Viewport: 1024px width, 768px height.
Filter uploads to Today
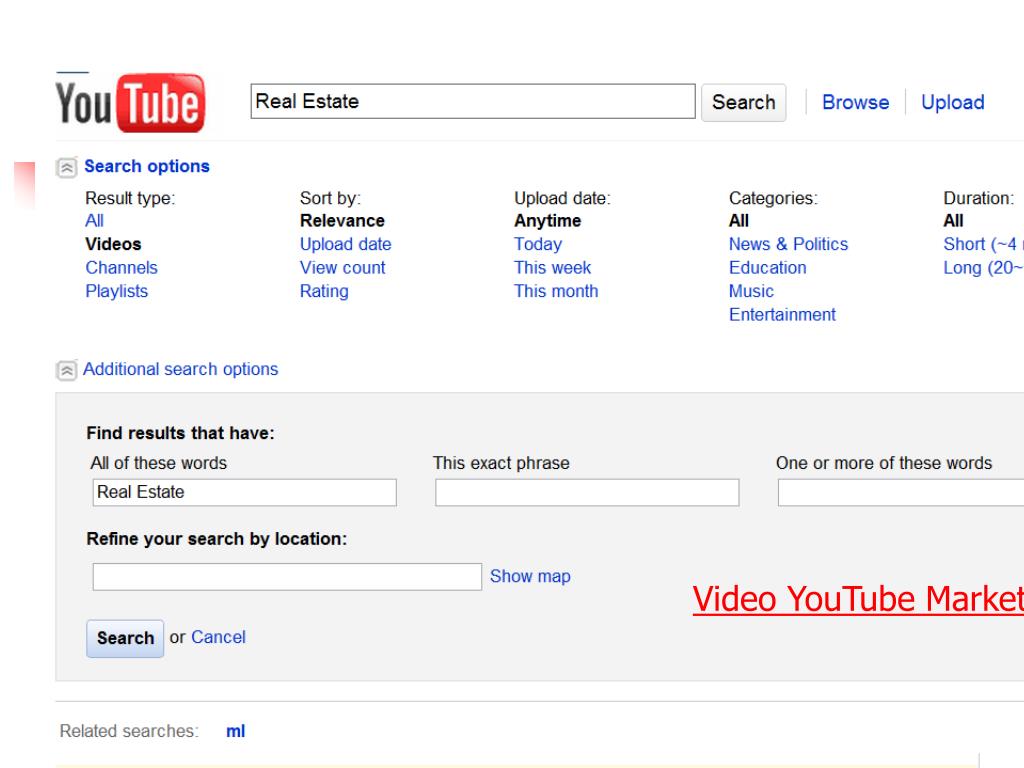[538, 244]
